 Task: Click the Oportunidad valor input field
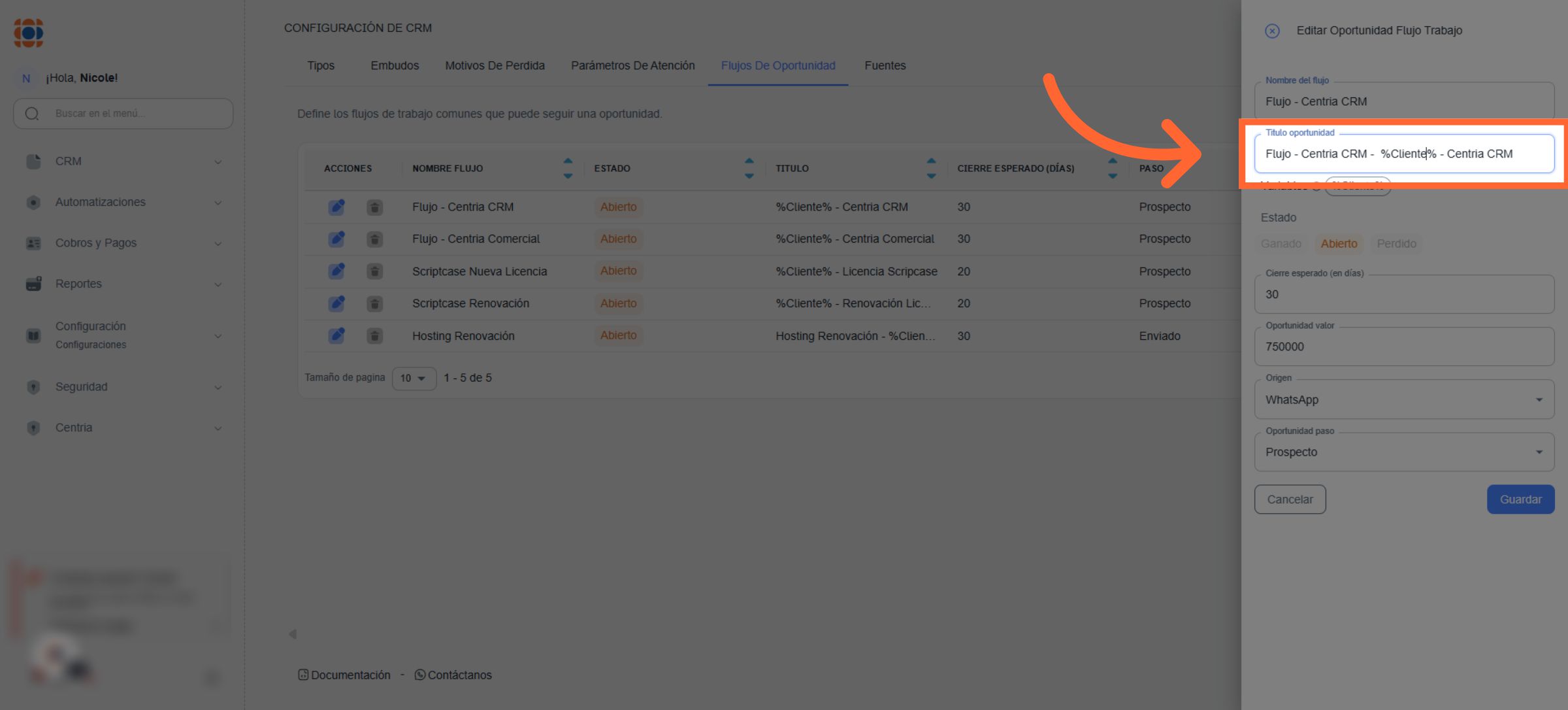[x=1403, y=347]
